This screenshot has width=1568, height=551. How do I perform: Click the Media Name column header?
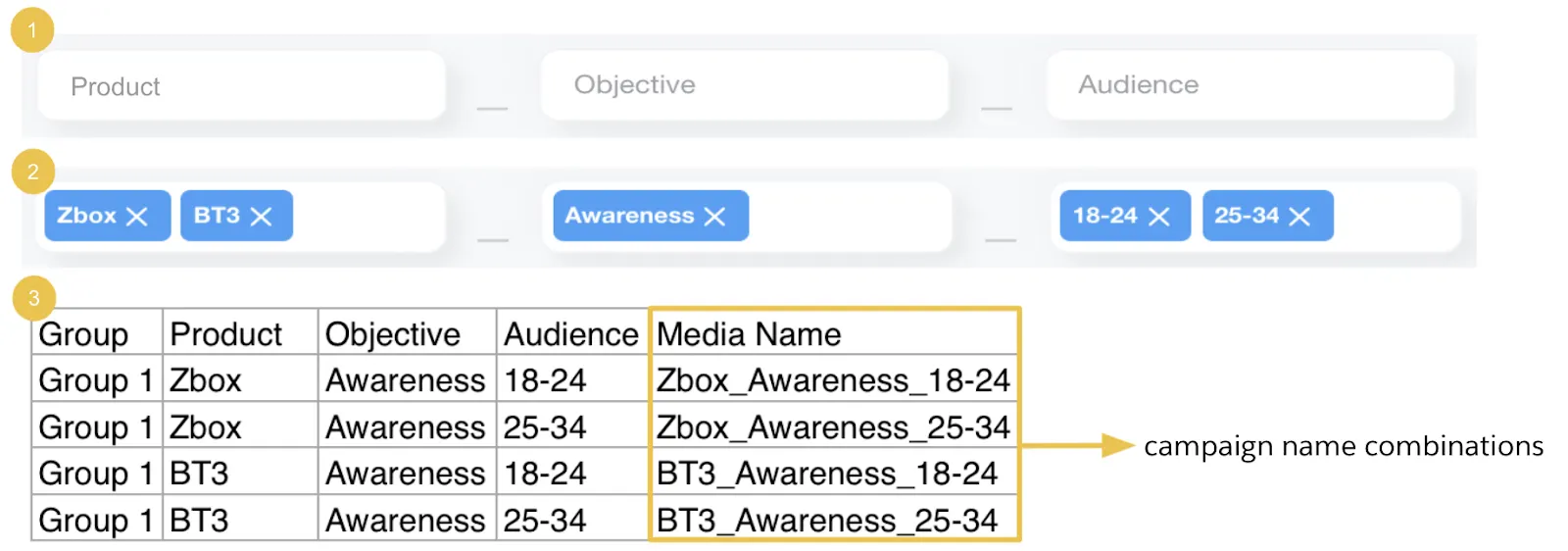tap(834, 333)
